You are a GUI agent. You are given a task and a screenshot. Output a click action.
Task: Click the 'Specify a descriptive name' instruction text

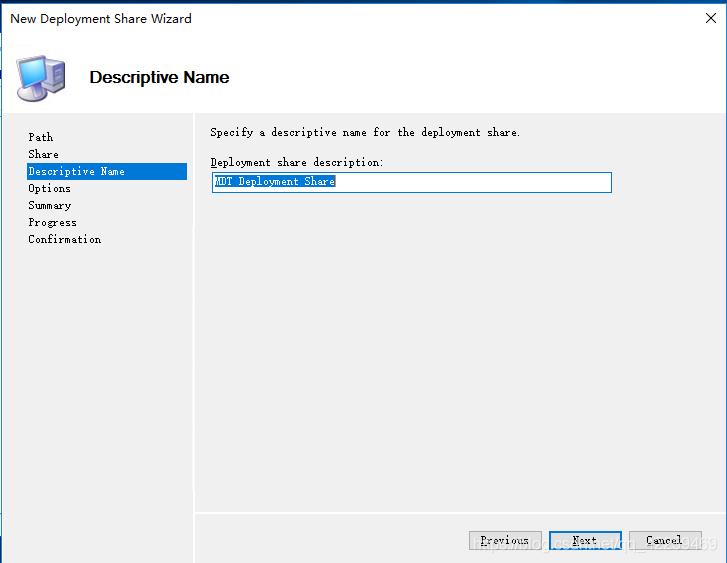click(365, 132)
